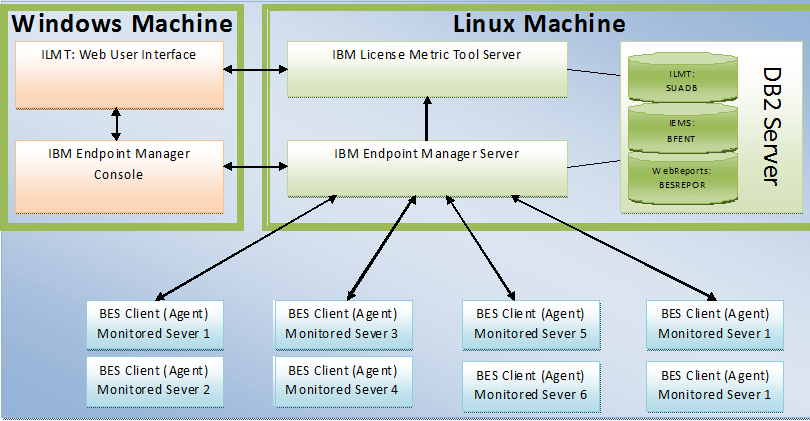The image size is (810, 421).
Task: Select the Monitored Sever 3 client box
Action: coord(342,323)
